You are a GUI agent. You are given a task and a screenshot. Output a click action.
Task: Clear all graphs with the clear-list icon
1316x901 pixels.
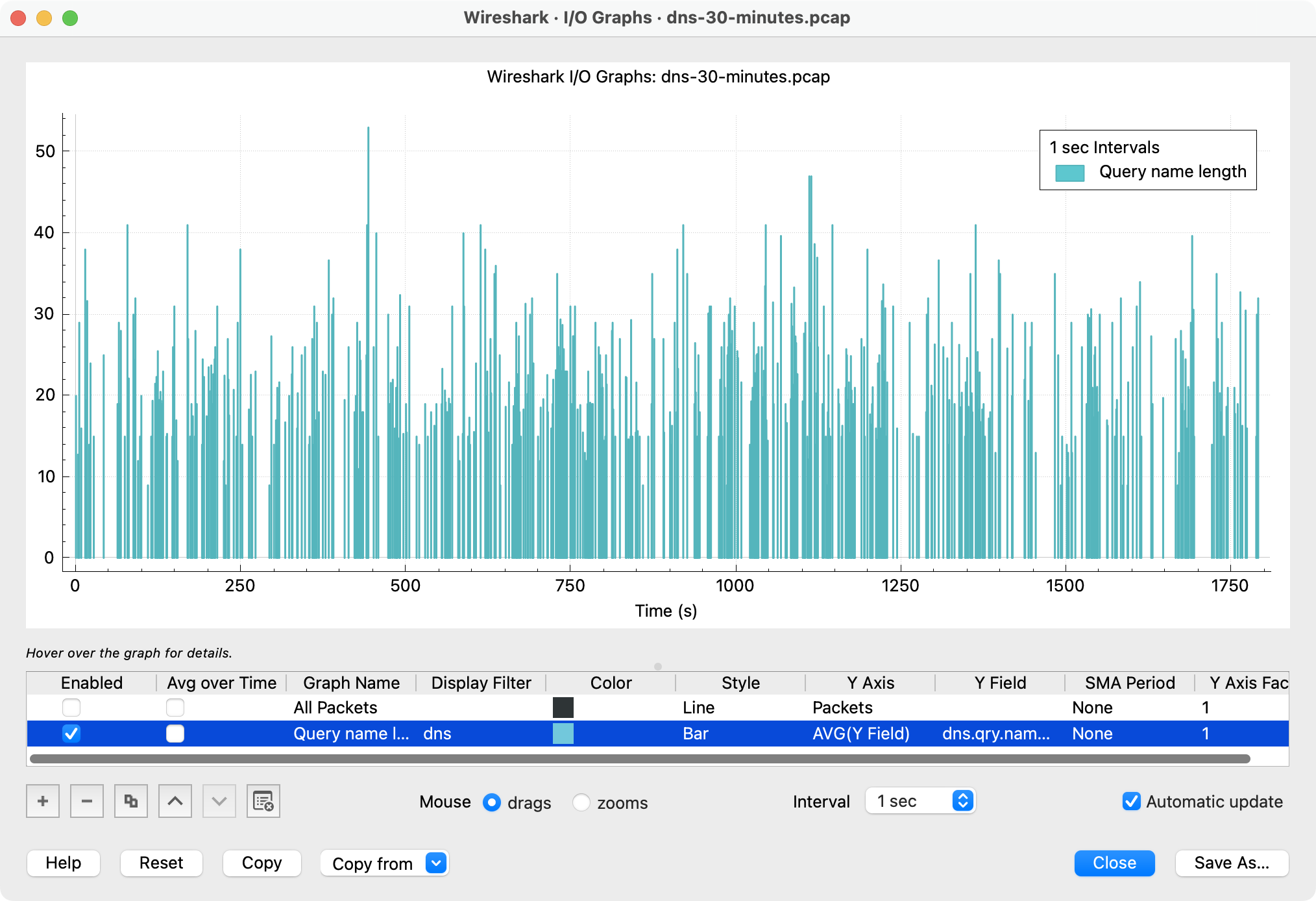click(263, 801)
